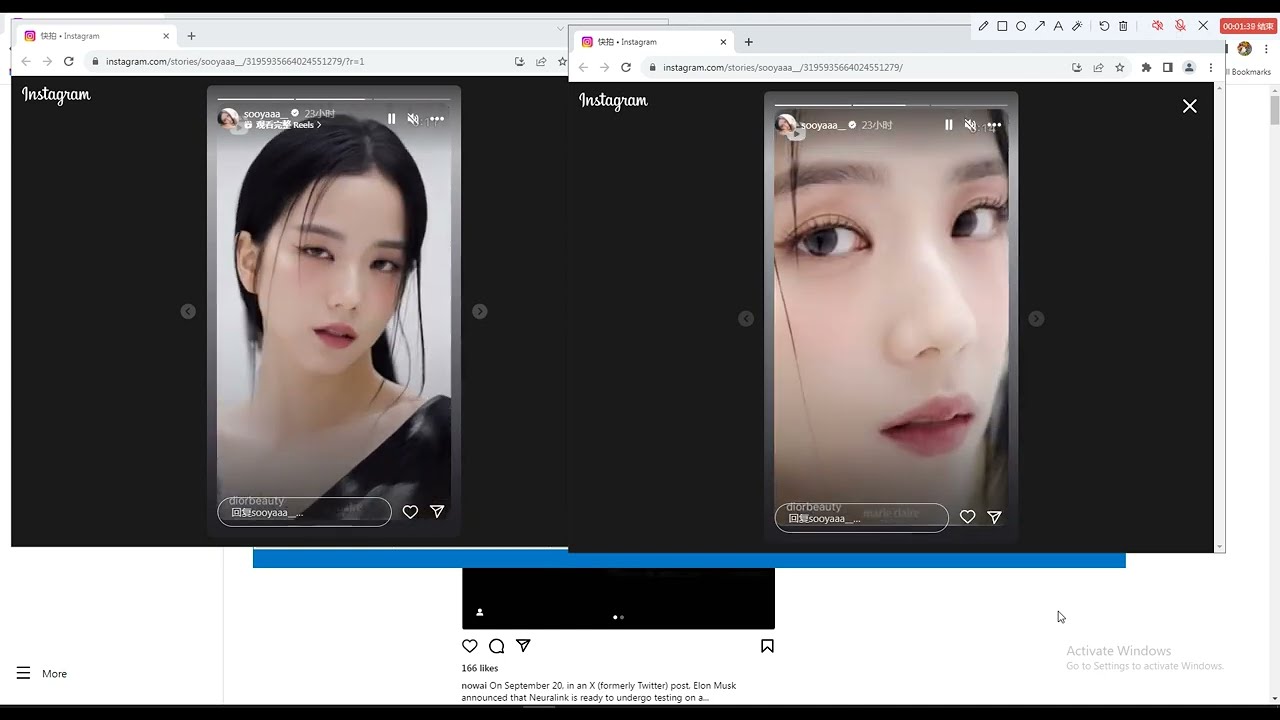Open the three-dots menu on the left story

point(437,119)
